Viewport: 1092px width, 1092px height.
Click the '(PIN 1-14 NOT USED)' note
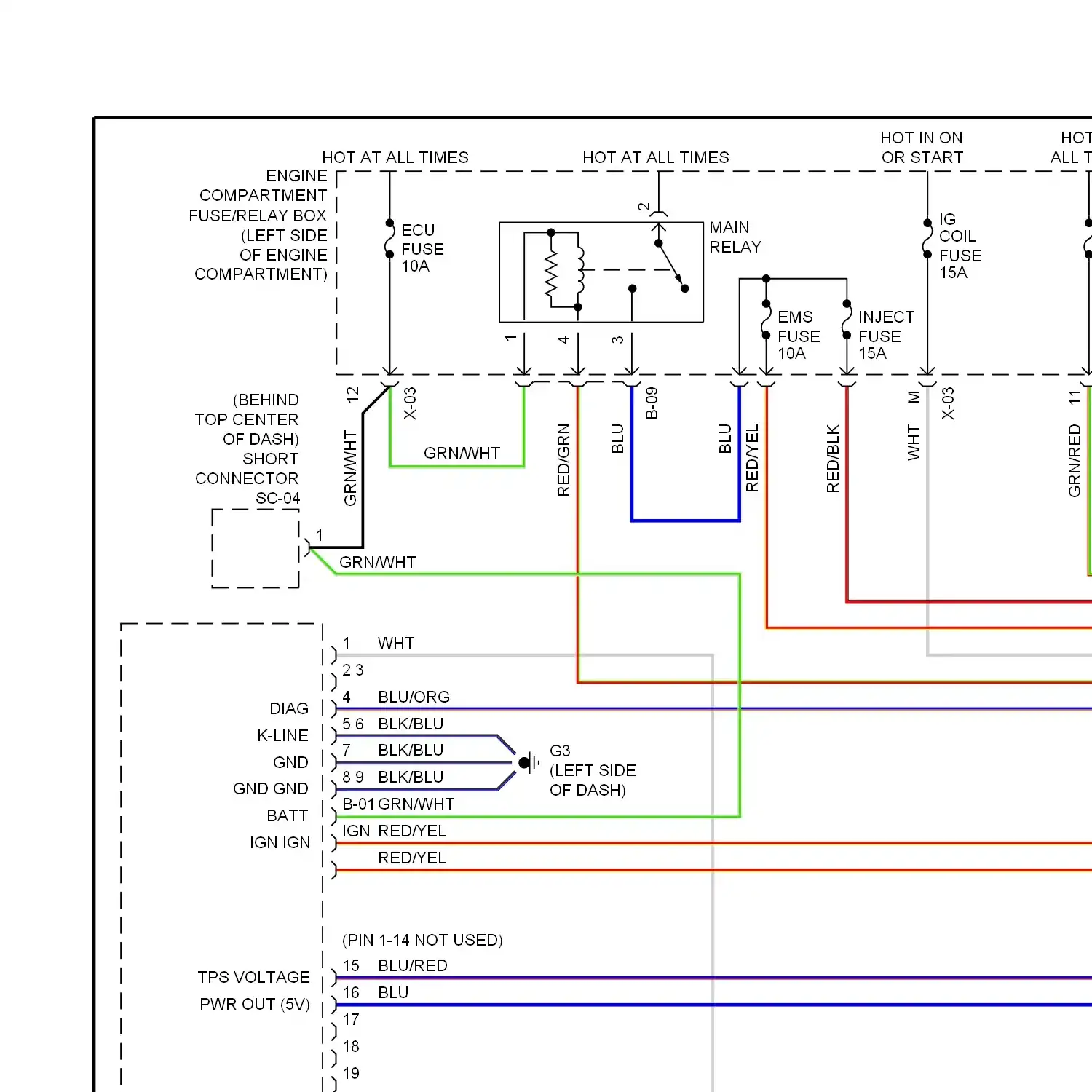[422, 940]
